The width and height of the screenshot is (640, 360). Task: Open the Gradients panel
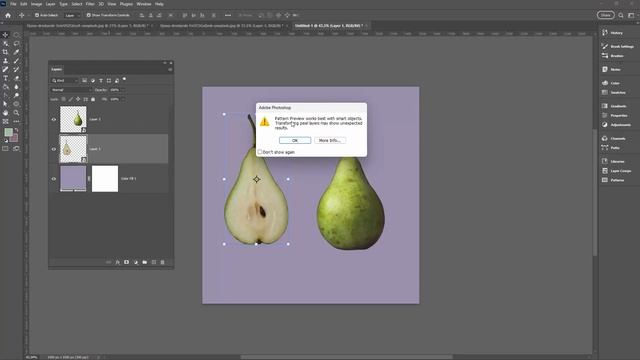pos(614,106)
